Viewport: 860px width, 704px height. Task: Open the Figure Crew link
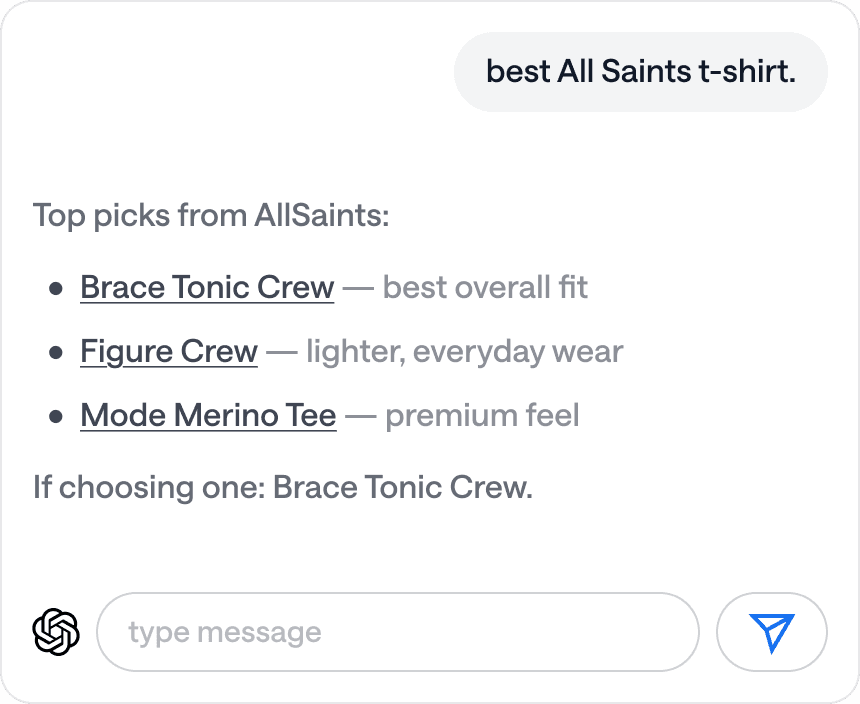click(169, 352)
